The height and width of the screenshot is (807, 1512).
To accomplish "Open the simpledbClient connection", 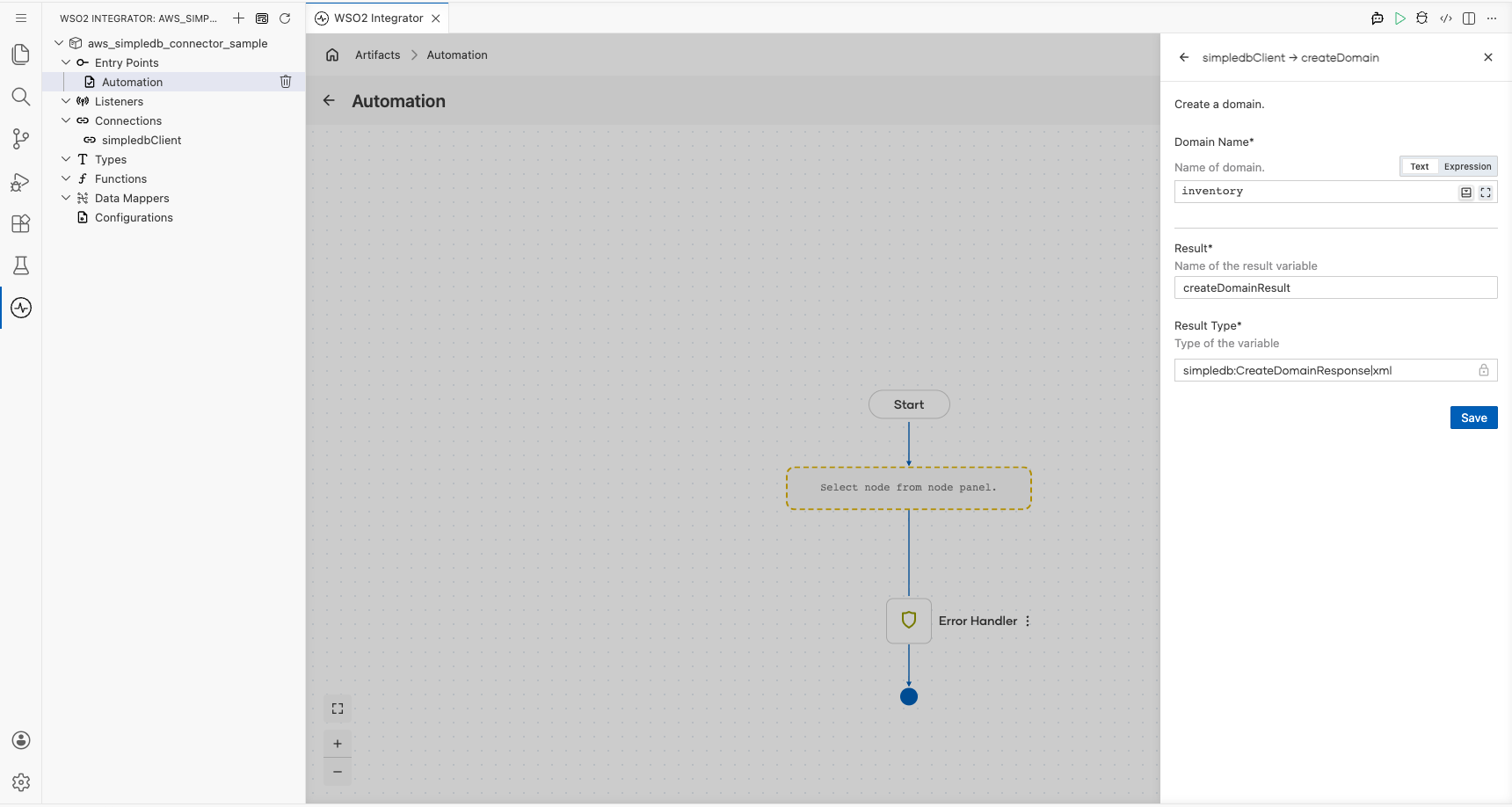I will pos(142,140).
